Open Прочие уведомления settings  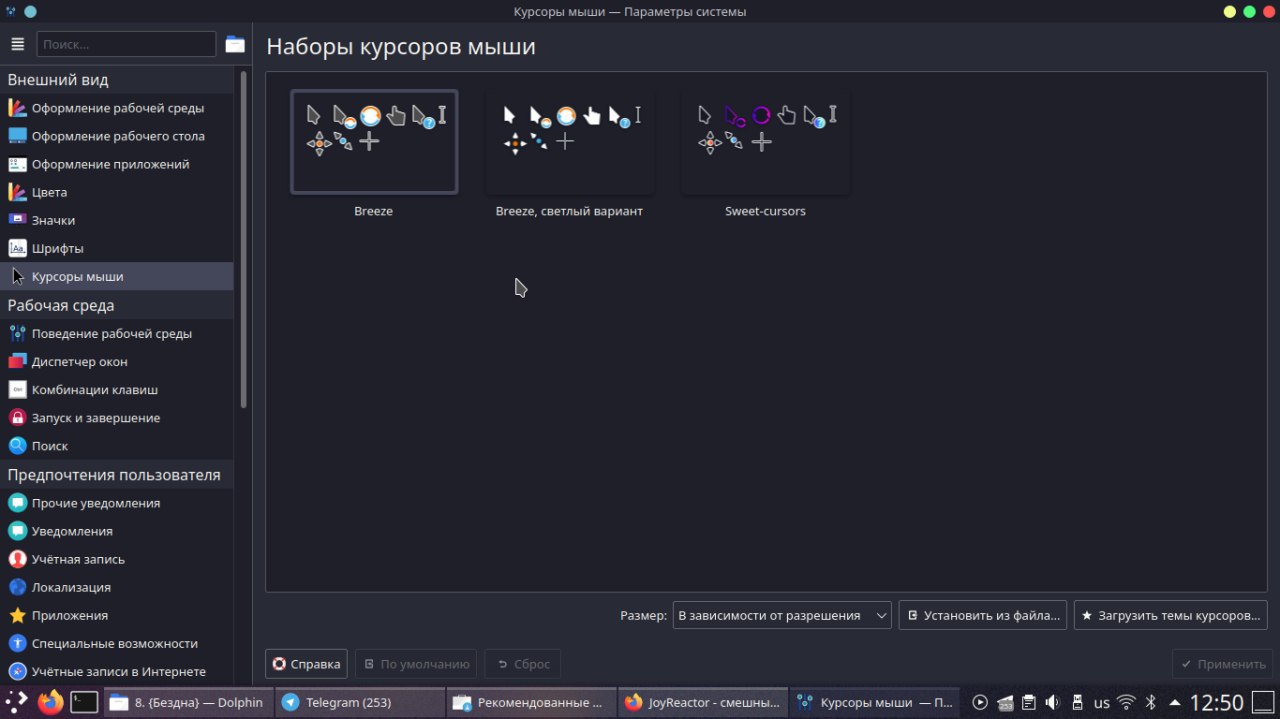click(117, 503)
